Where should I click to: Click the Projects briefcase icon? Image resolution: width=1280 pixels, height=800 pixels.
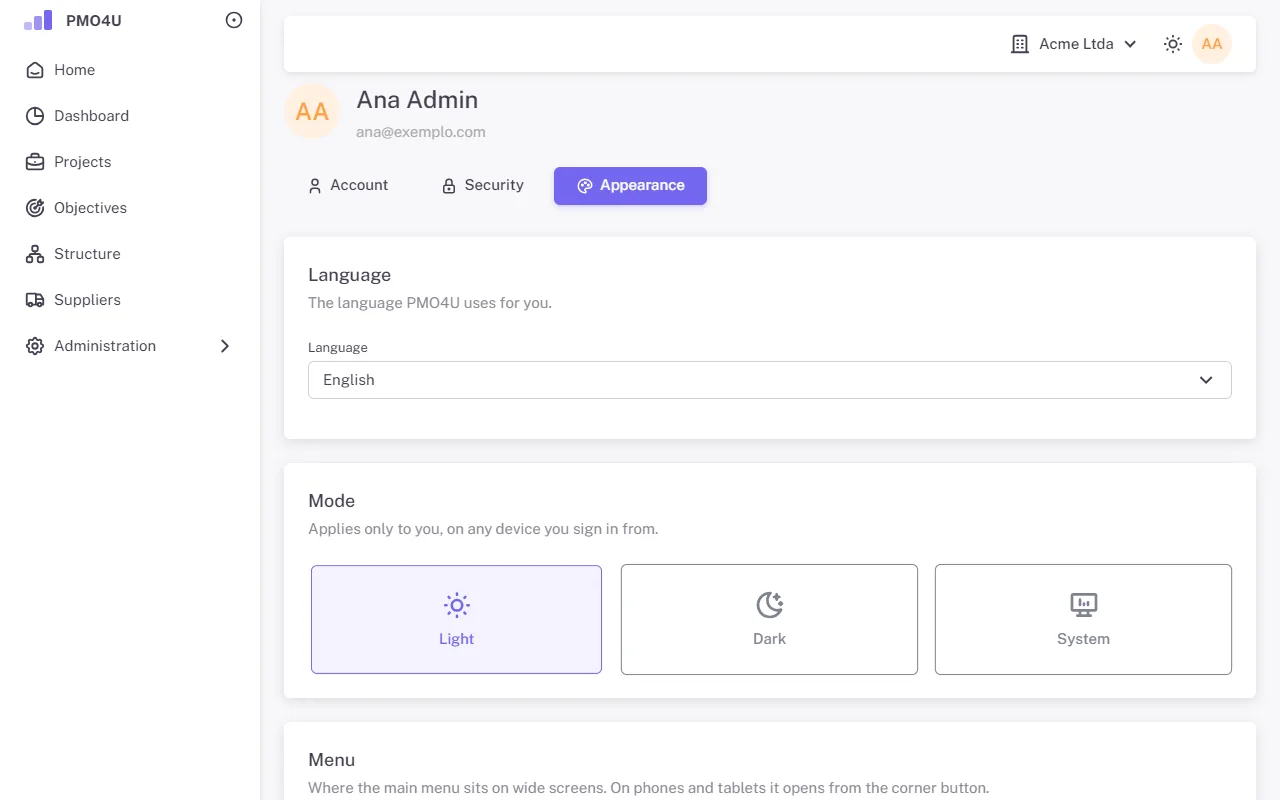click(x=35, y=162)
